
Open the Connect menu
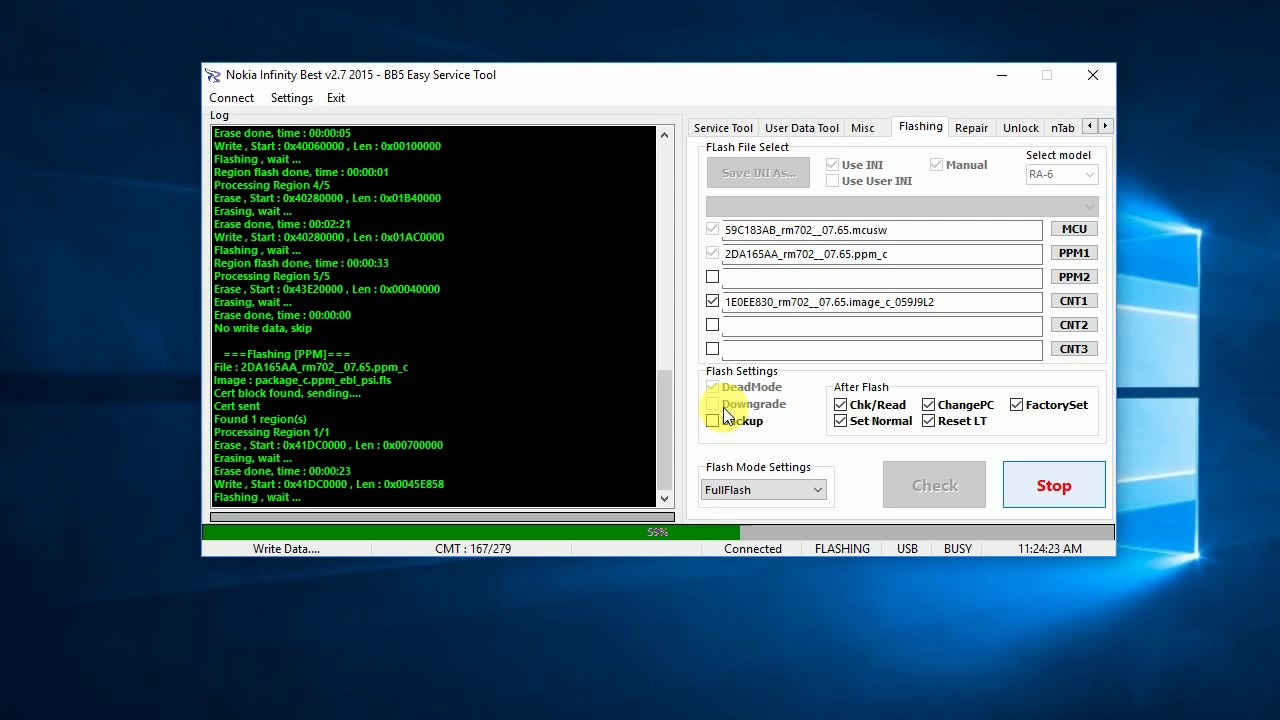231,98
